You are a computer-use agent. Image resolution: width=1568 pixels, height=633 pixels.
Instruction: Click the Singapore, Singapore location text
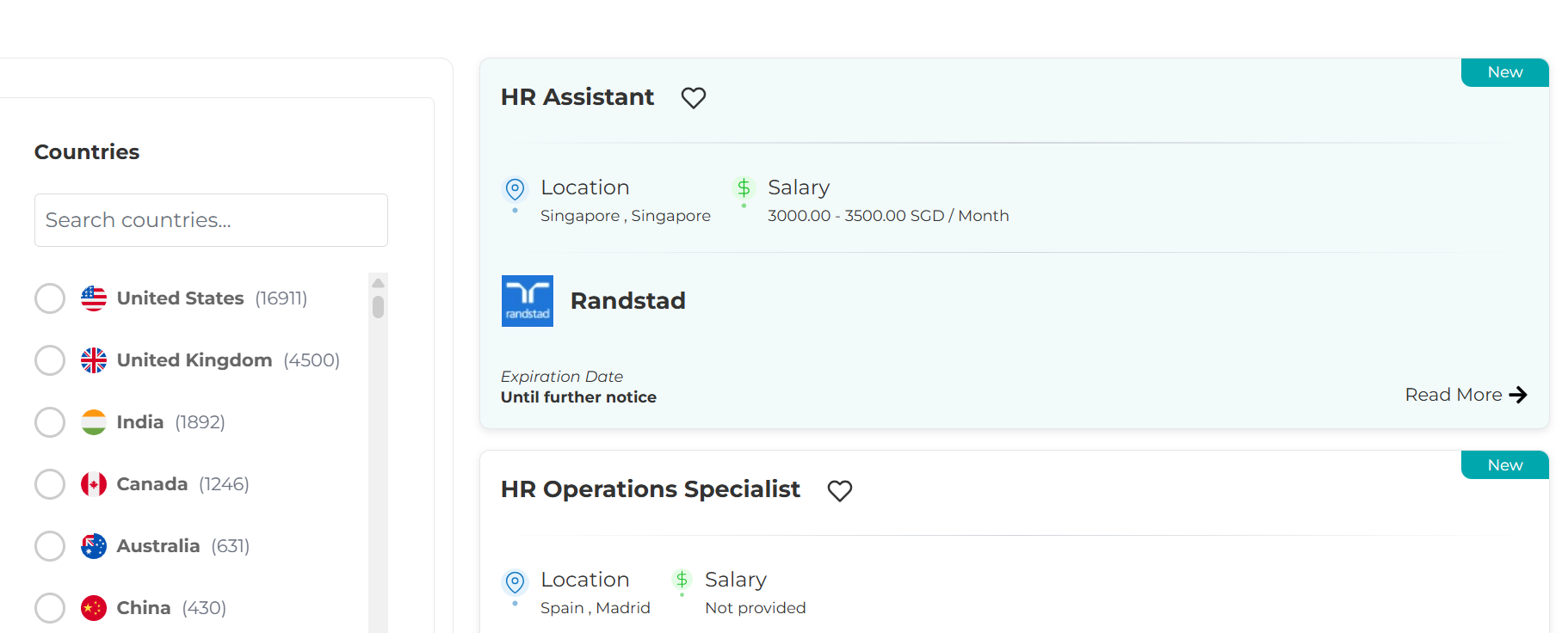(x=626, y=216)
